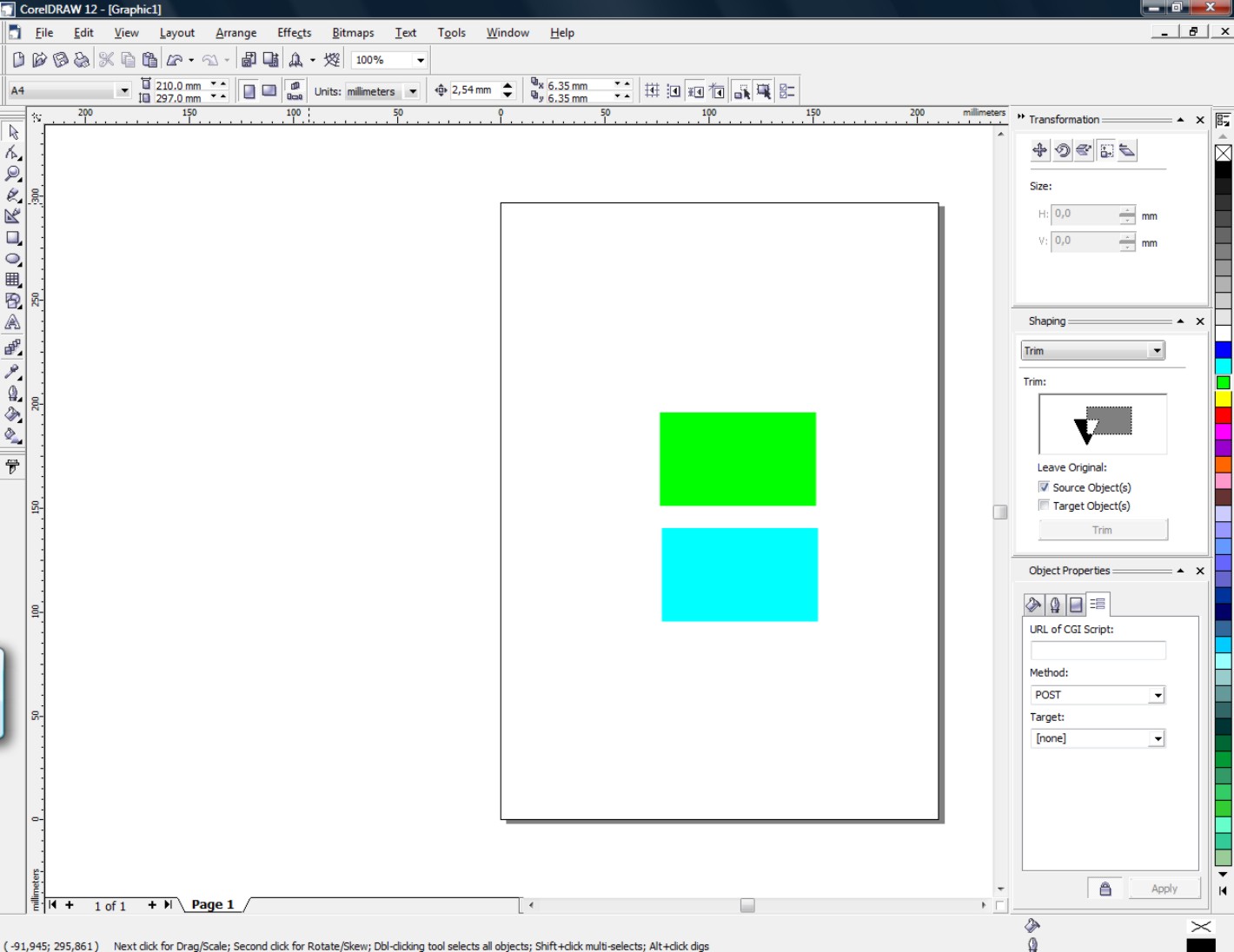This screenshot has width=1234, height=952.
Task: Click the Page 1 tab
Action: pos(212,904)
